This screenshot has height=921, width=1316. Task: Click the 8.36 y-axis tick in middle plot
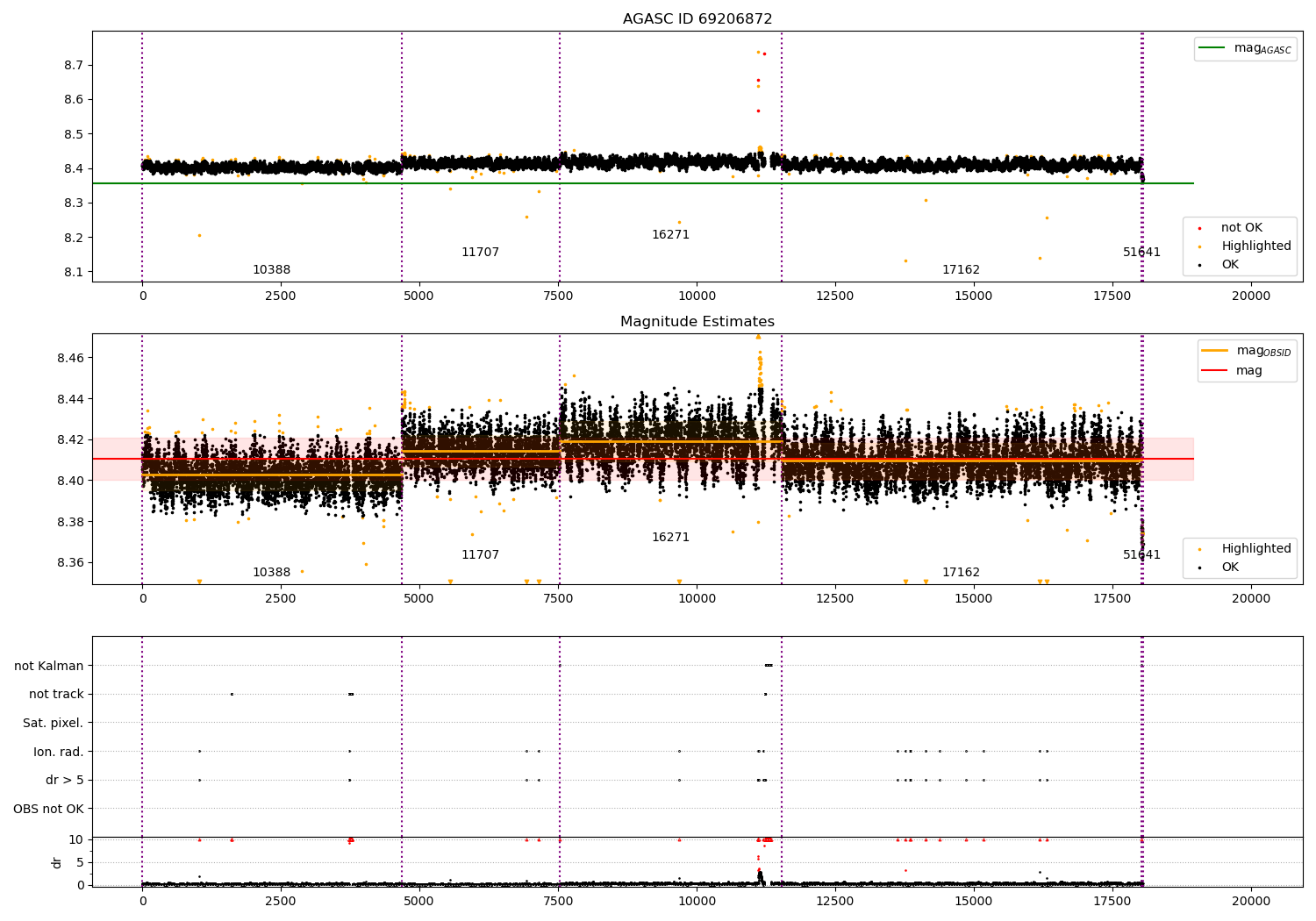(70, 563)
